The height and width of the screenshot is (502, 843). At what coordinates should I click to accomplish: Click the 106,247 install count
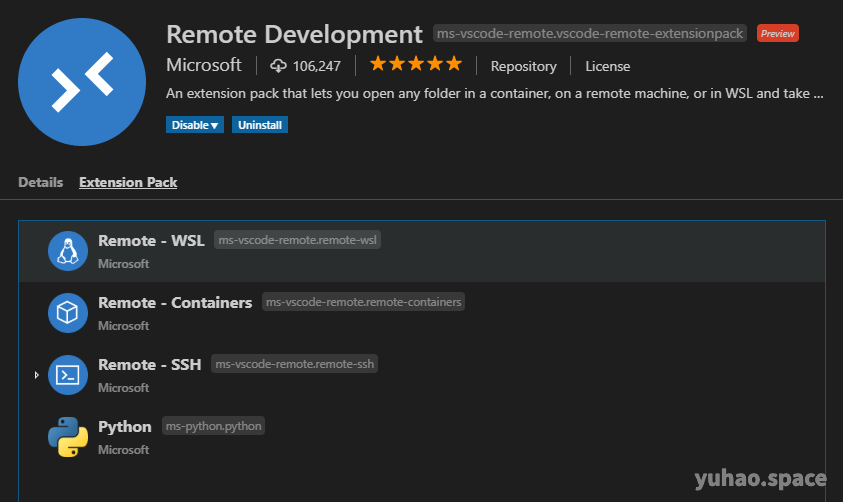[x=317, y=66]
